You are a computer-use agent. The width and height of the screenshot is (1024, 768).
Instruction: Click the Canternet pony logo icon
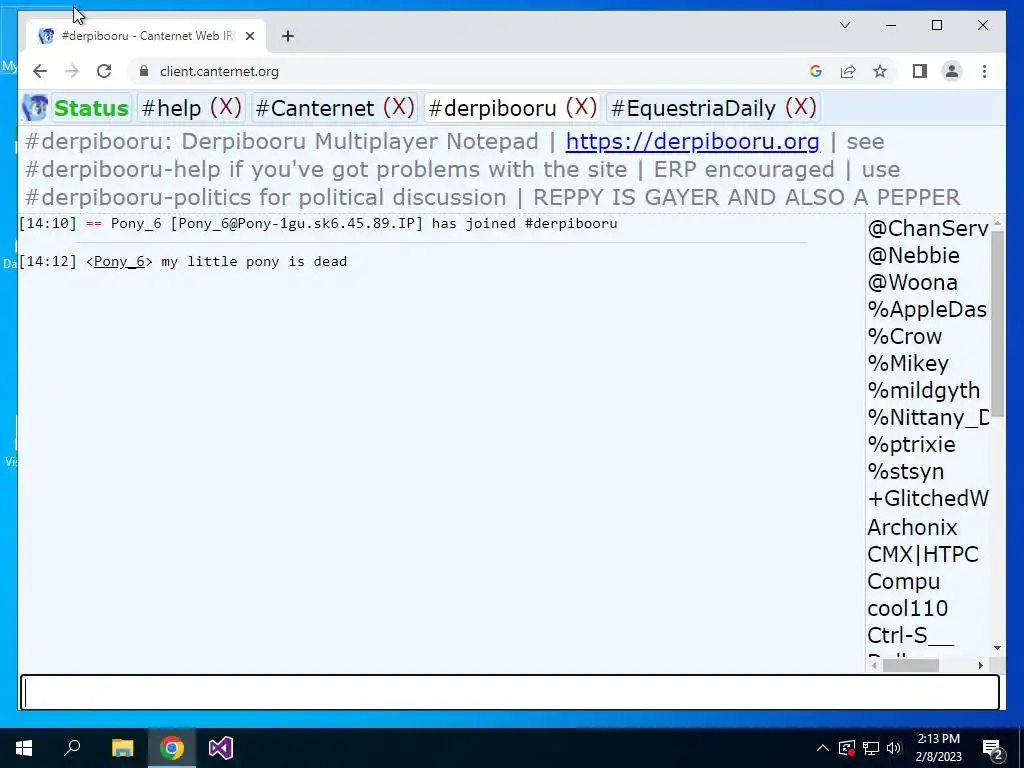(x=35, y=108)
